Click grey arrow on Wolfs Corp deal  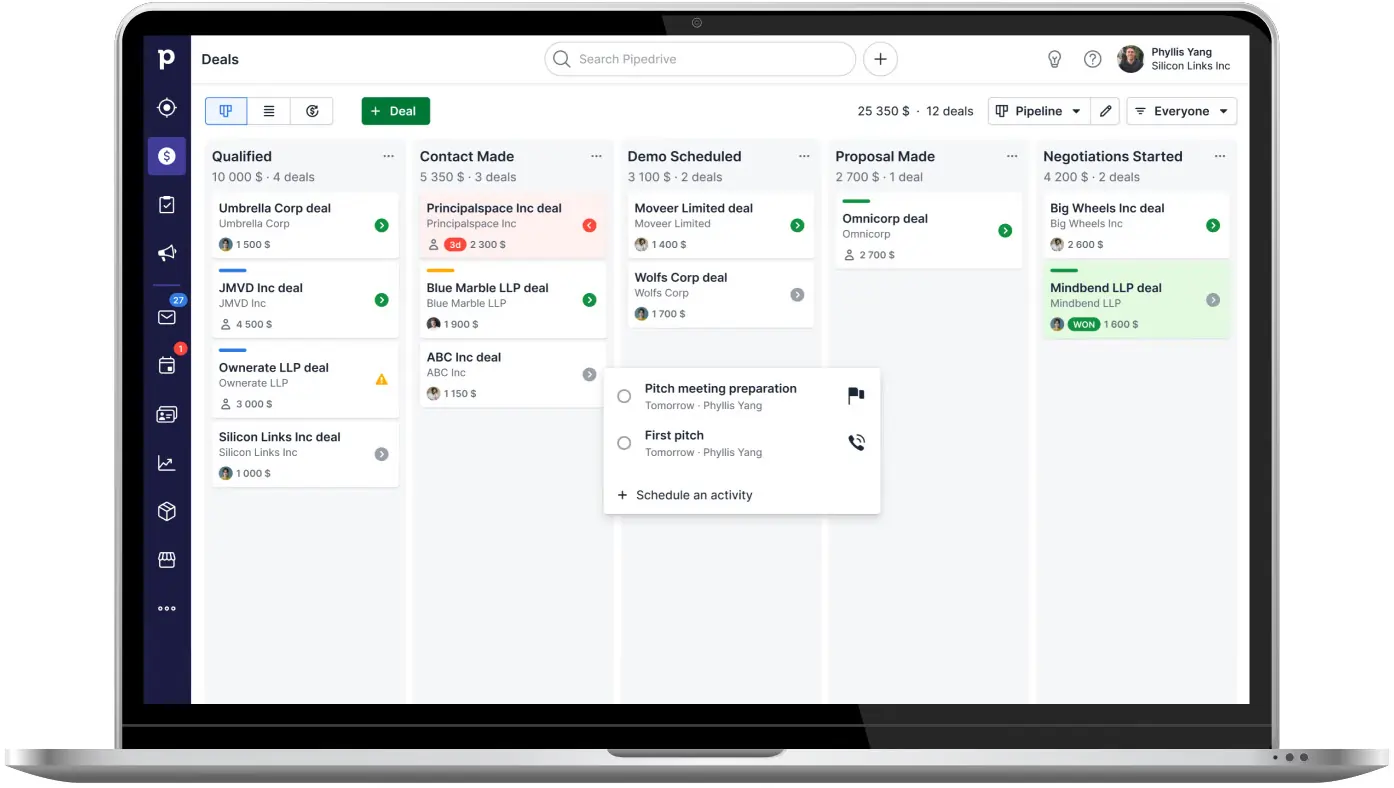(797, 295)
